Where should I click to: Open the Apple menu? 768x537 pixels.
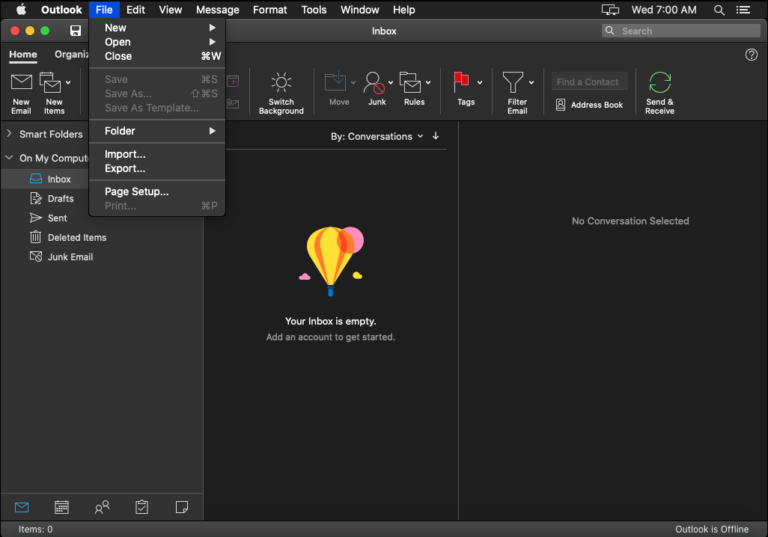coord(21,9)
